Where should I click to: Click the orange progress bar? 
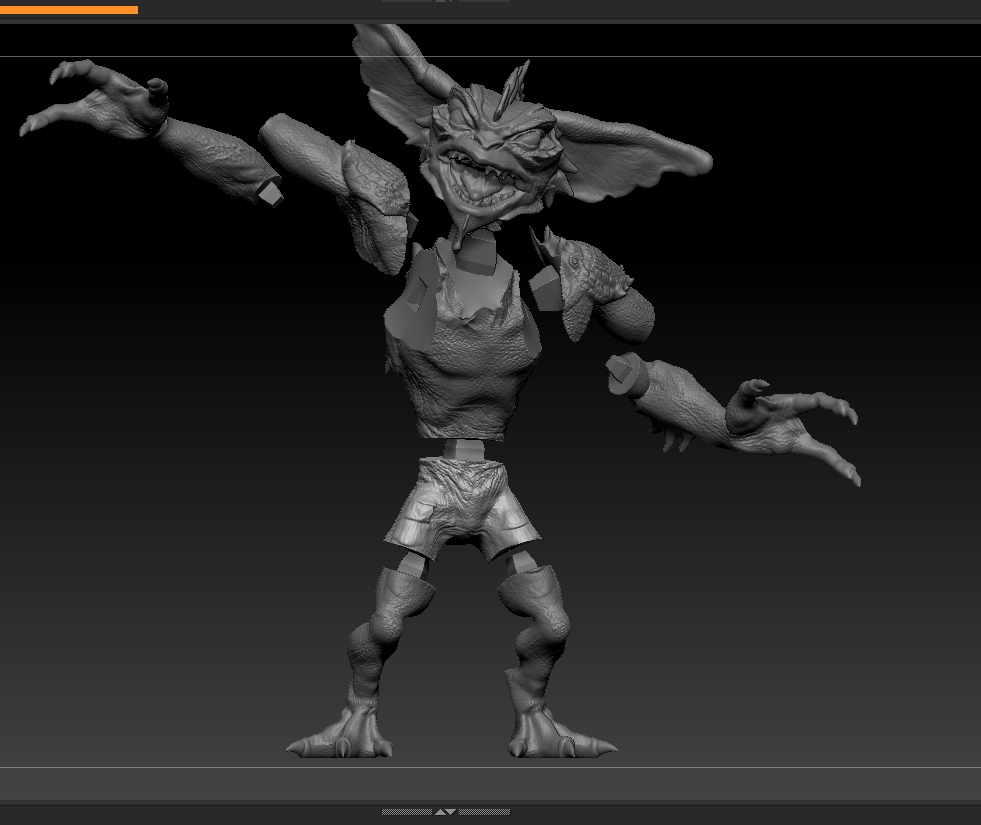pos(68,10)
